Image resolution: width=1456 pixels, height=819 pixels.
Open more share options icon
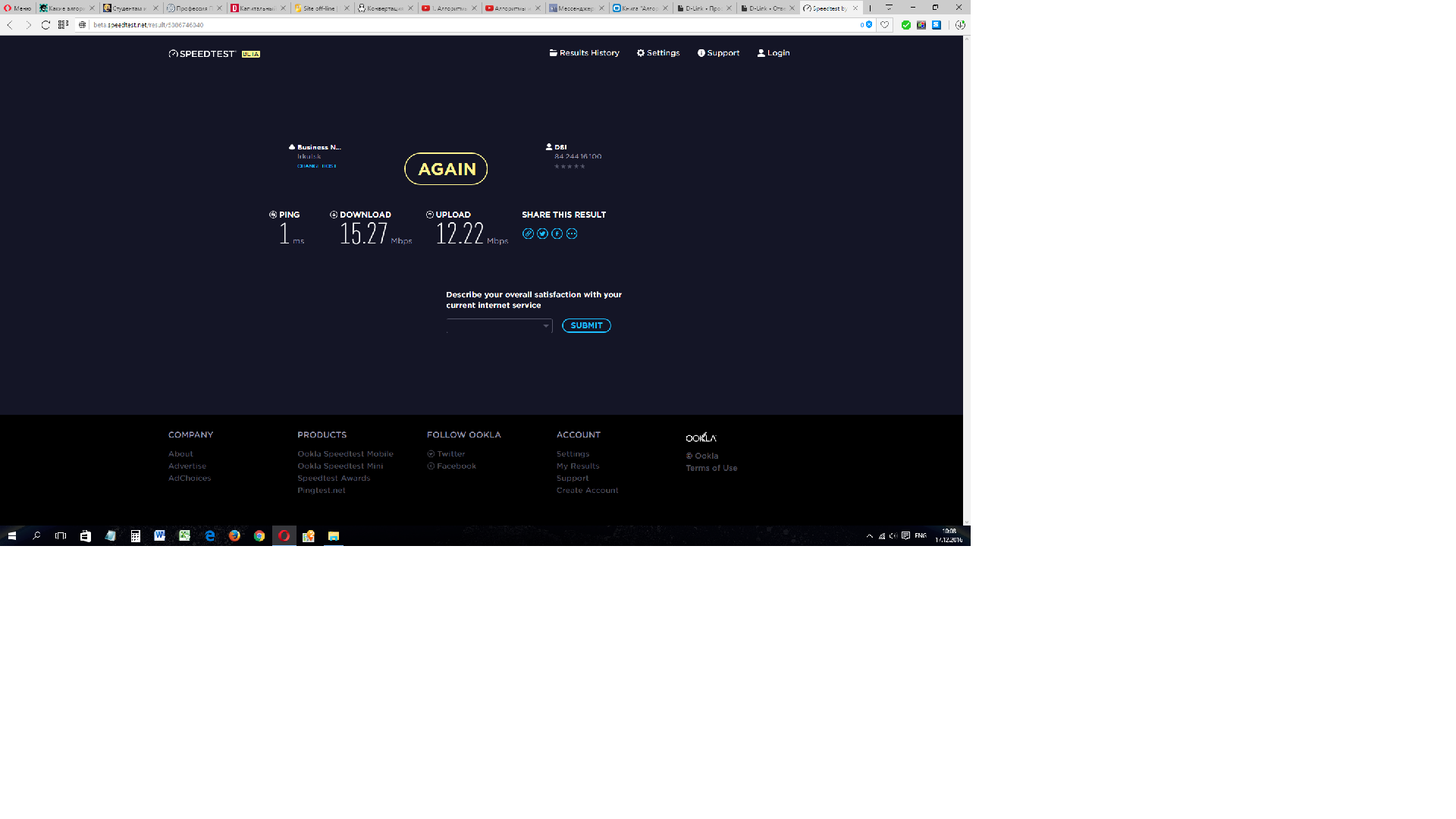point(572,234)
